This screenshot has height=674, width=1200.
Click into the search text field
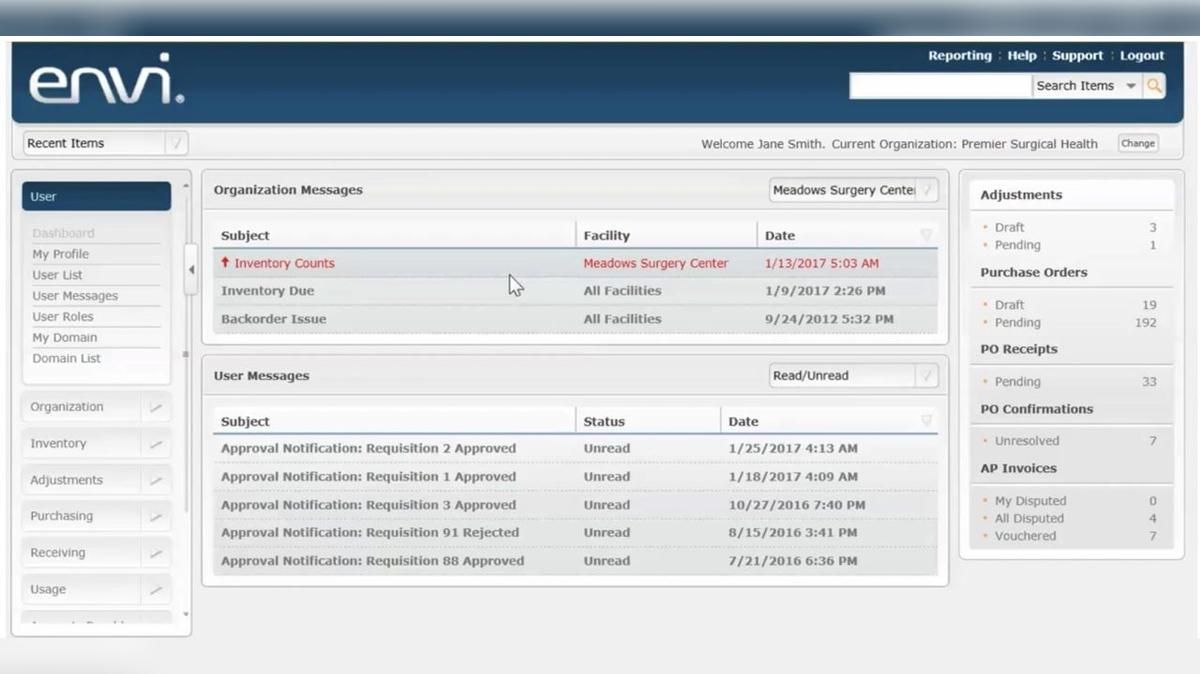tap(939, 86)
